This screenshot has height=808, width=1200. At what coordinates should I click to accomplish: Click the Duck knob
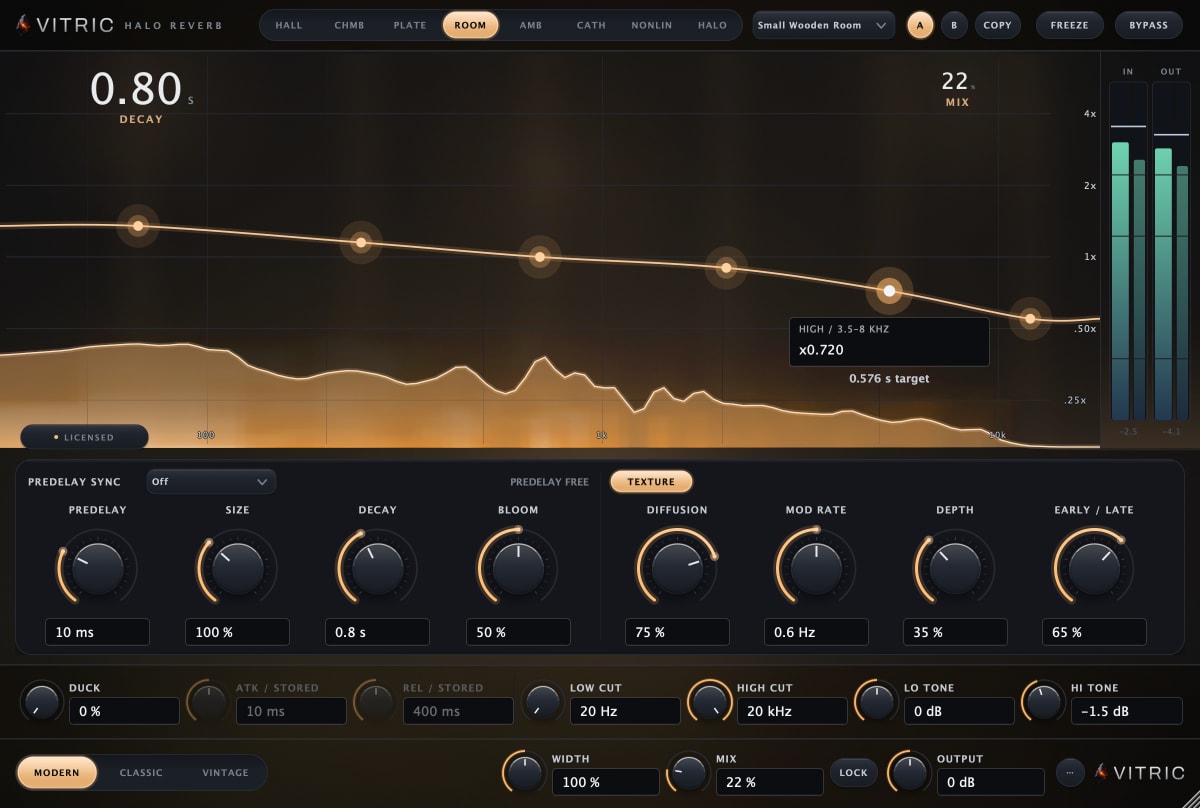[x=41, y=702]
